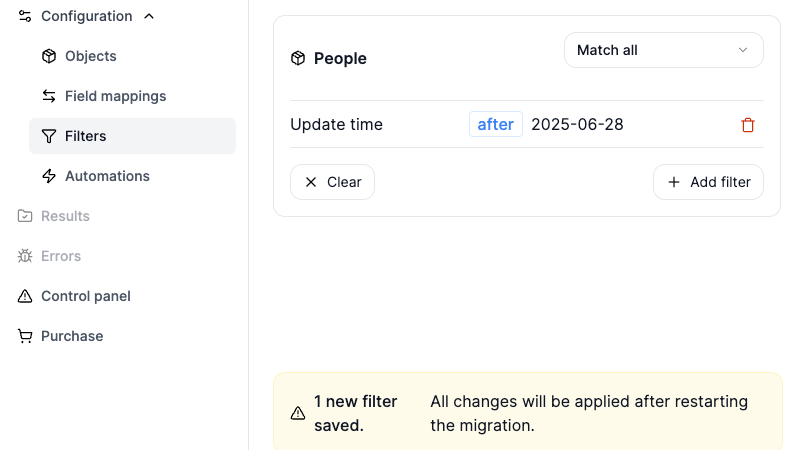Click the Field mappings arrows icon
Viewport: 800px width, 450px height.
point(49,96)
